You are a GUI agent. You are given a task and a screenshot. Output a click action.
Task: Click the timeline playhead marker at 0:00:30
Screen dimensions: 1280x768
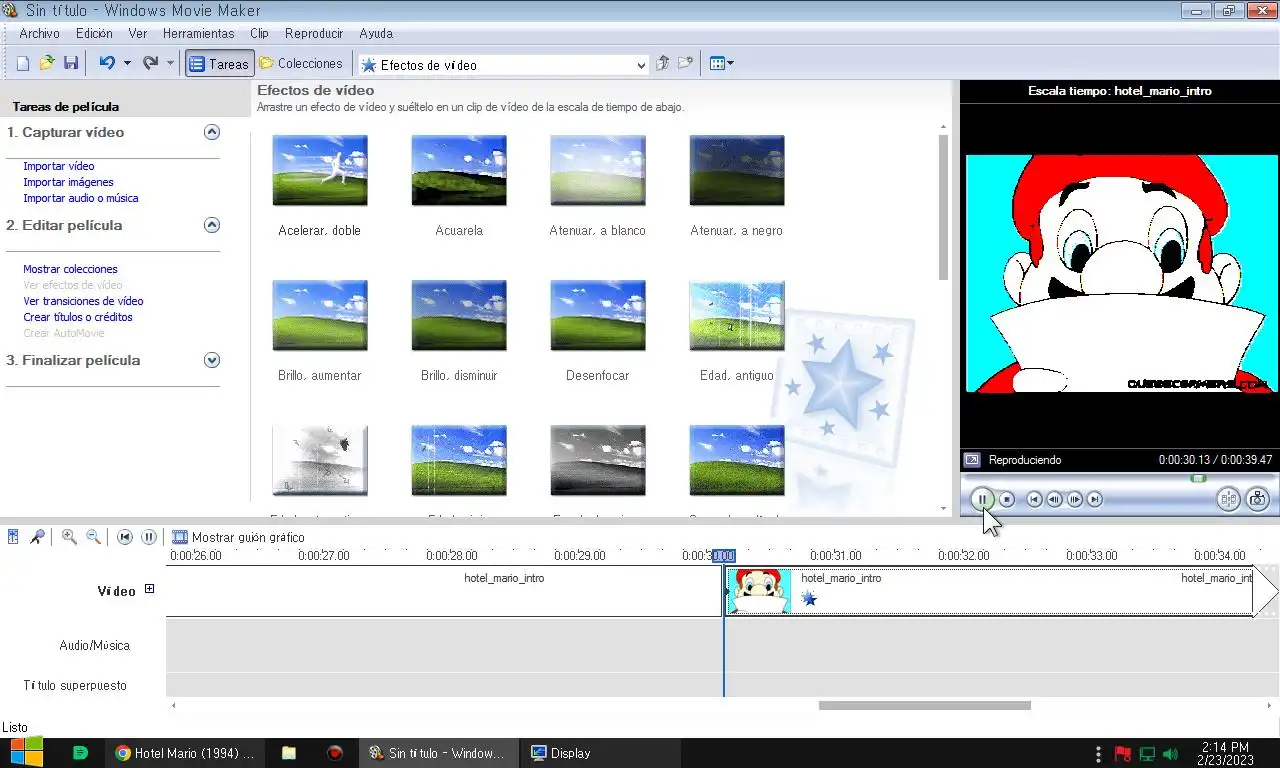724,555
